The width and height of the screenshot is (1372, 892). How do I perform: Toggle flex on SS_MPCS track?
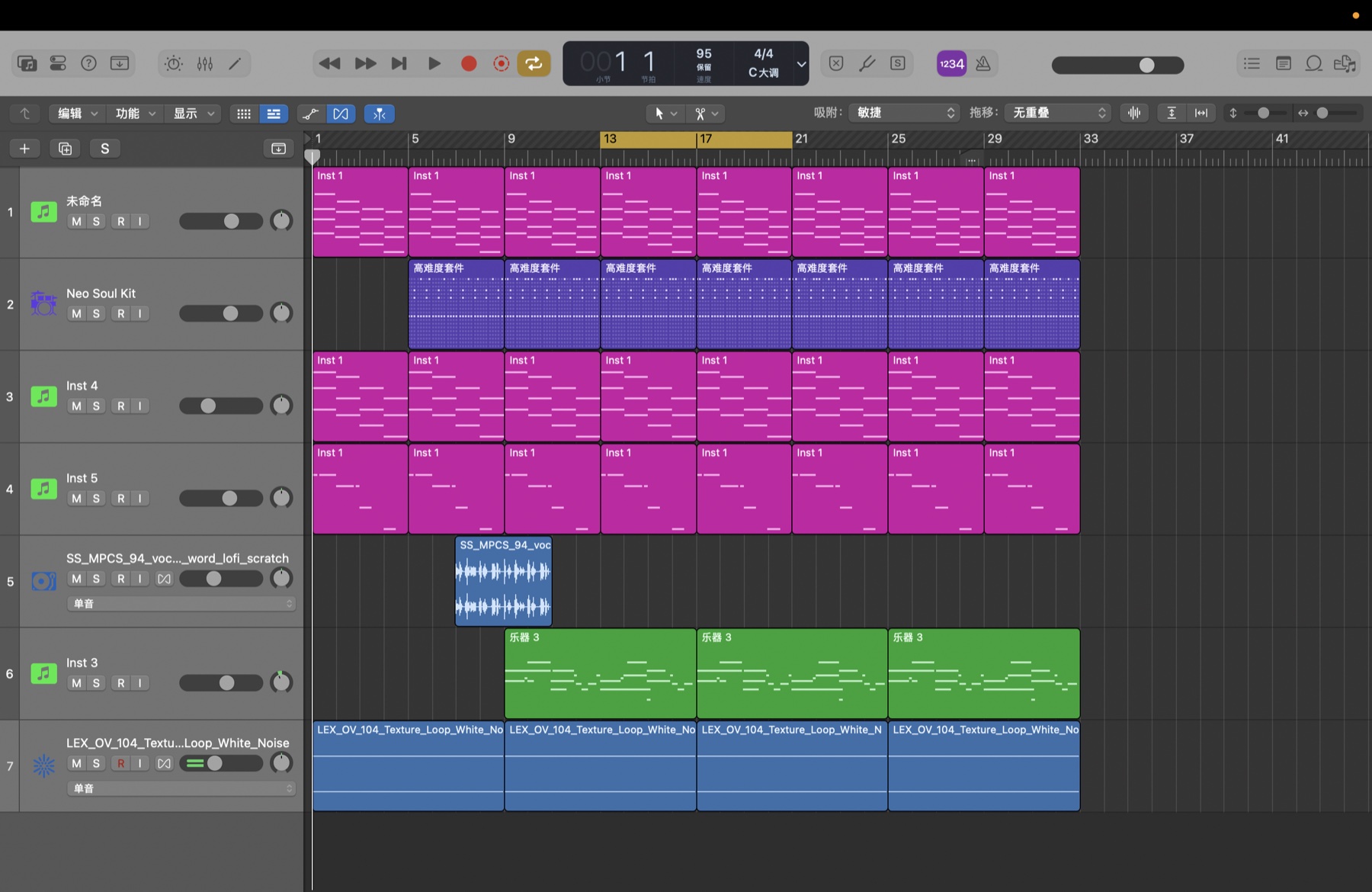[x=164, y=579]
